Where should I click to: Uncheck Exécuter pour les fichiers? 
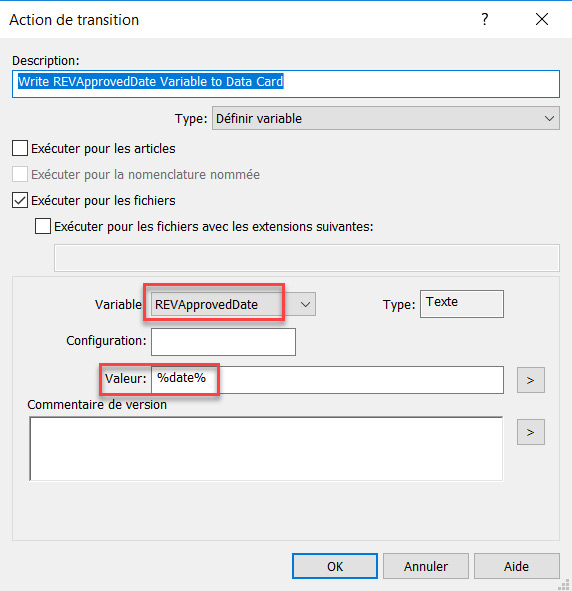coord(20,200)
